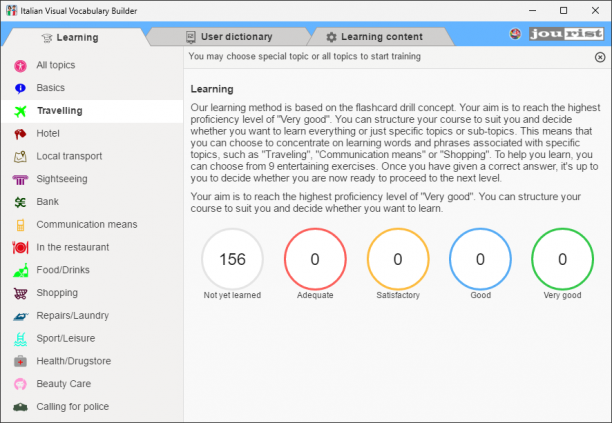Image resolution: width=612 pixels, height=423 pixels.
Task: Click the blue Good level circle
Action: (480, 259)
